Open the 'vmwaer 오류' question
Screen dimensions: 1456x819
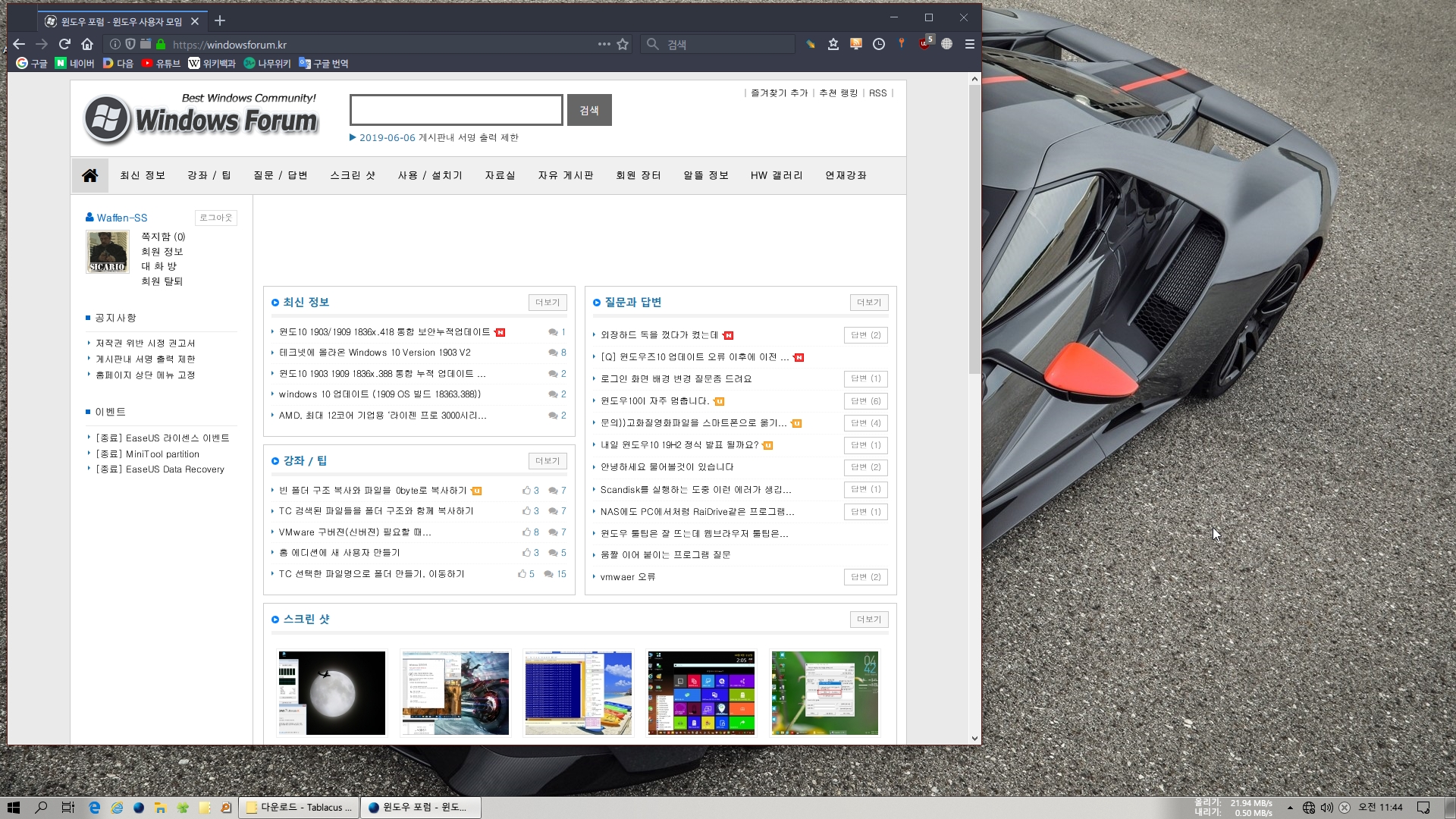tap(627, 577)
